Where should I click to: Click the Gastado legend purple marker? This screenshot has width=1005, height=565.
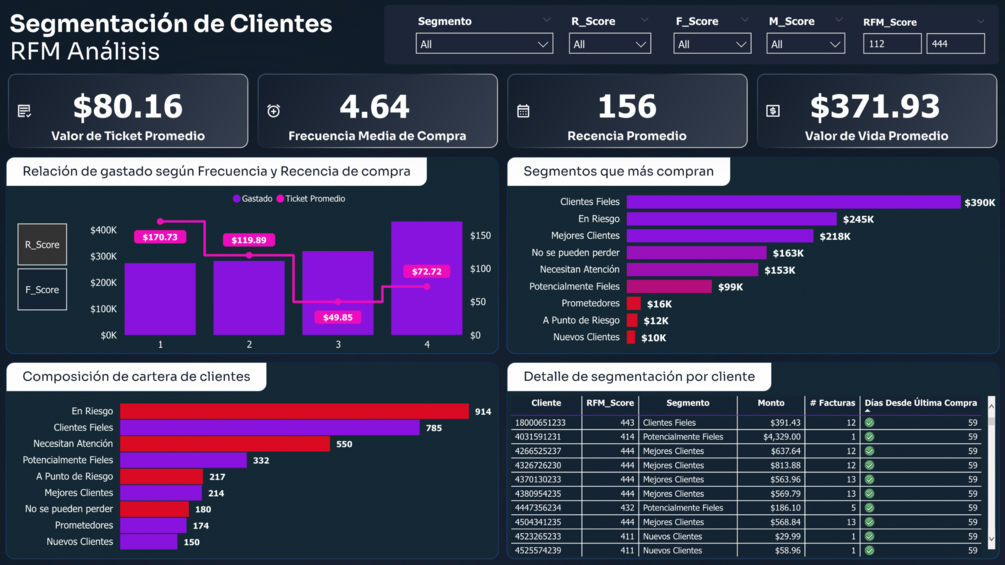click(237, 199)
